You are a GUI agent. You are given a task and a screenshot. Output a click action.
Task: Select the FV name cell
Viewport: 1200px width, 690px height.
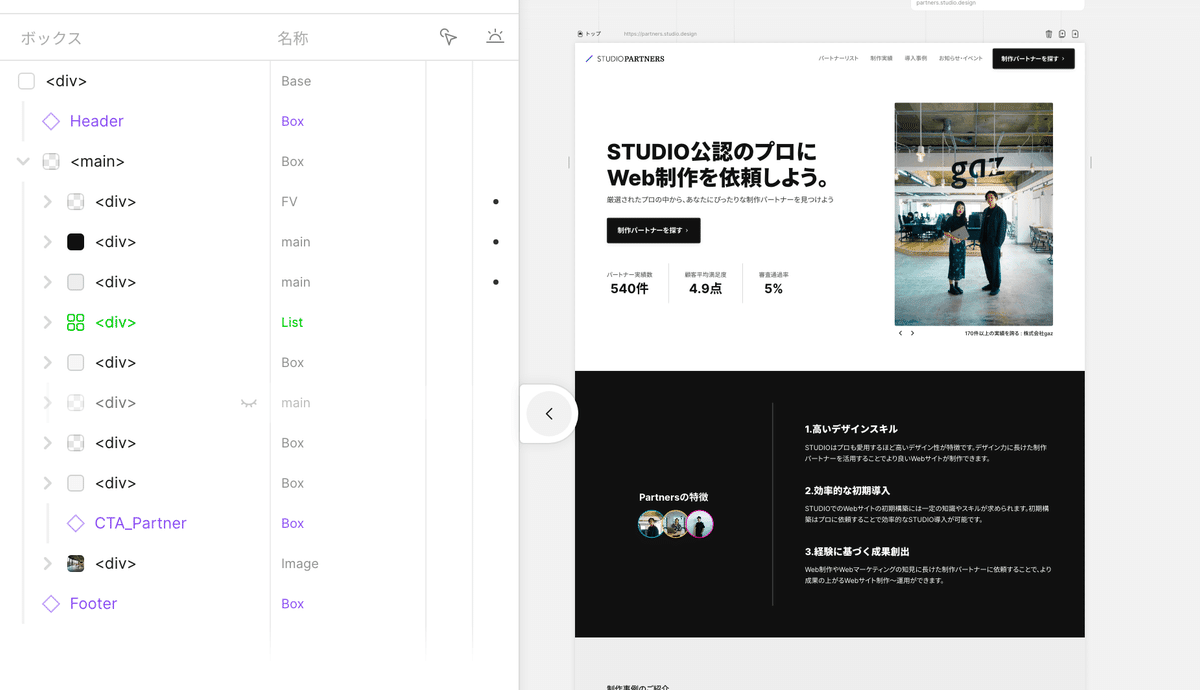289,201
